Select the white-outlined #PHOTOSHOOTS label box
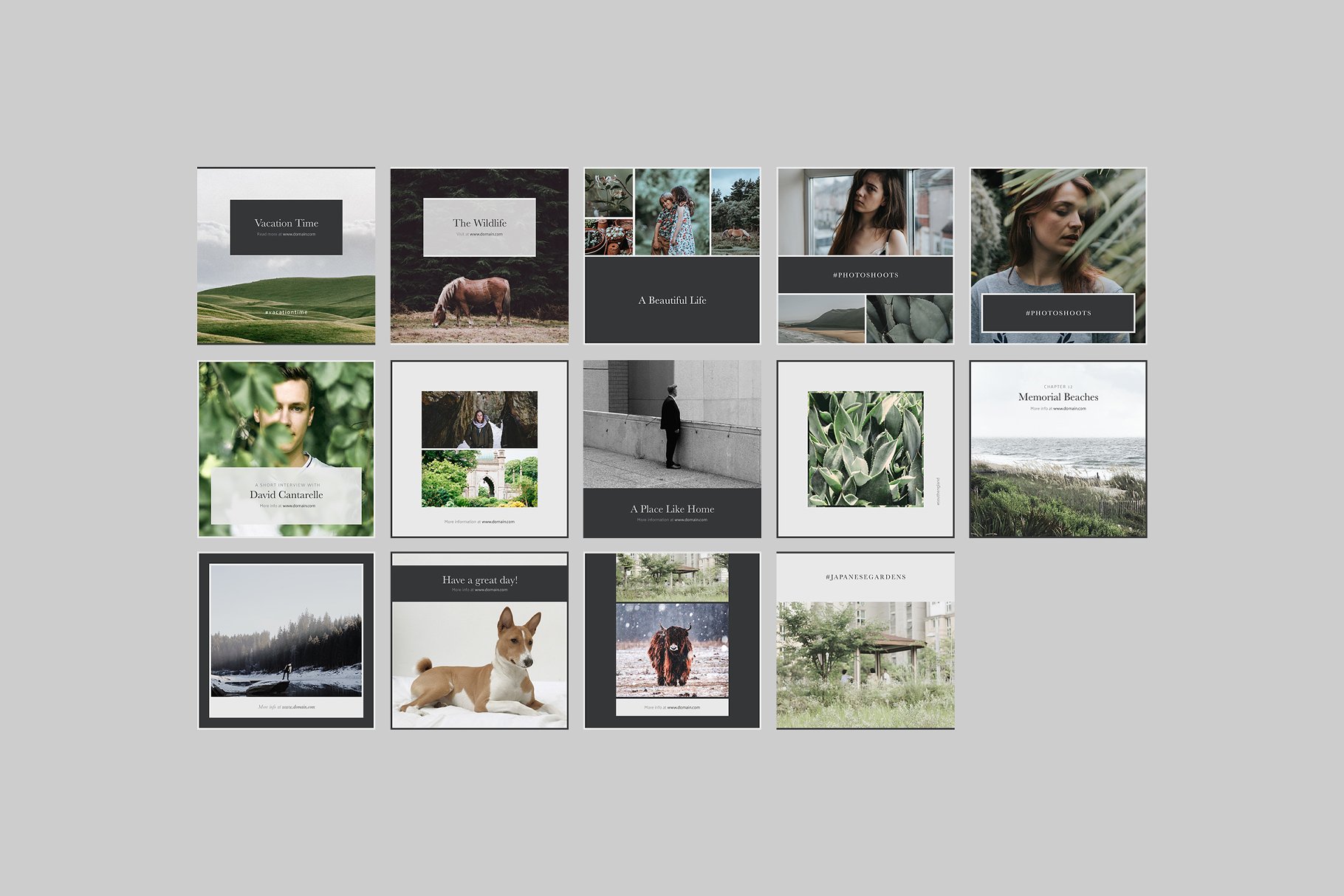1344x896 pixels. click(1057, 313)
